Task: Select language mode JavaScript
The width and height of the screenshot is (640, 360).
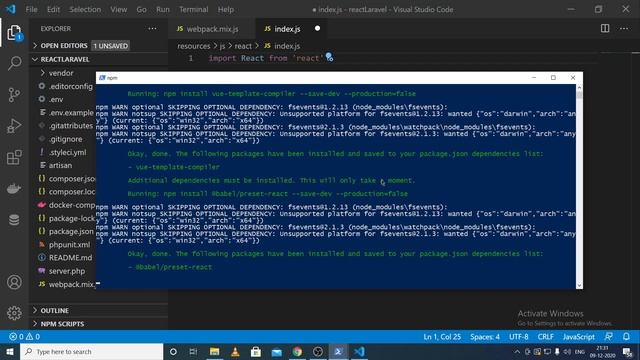Action: coord(578,337)
